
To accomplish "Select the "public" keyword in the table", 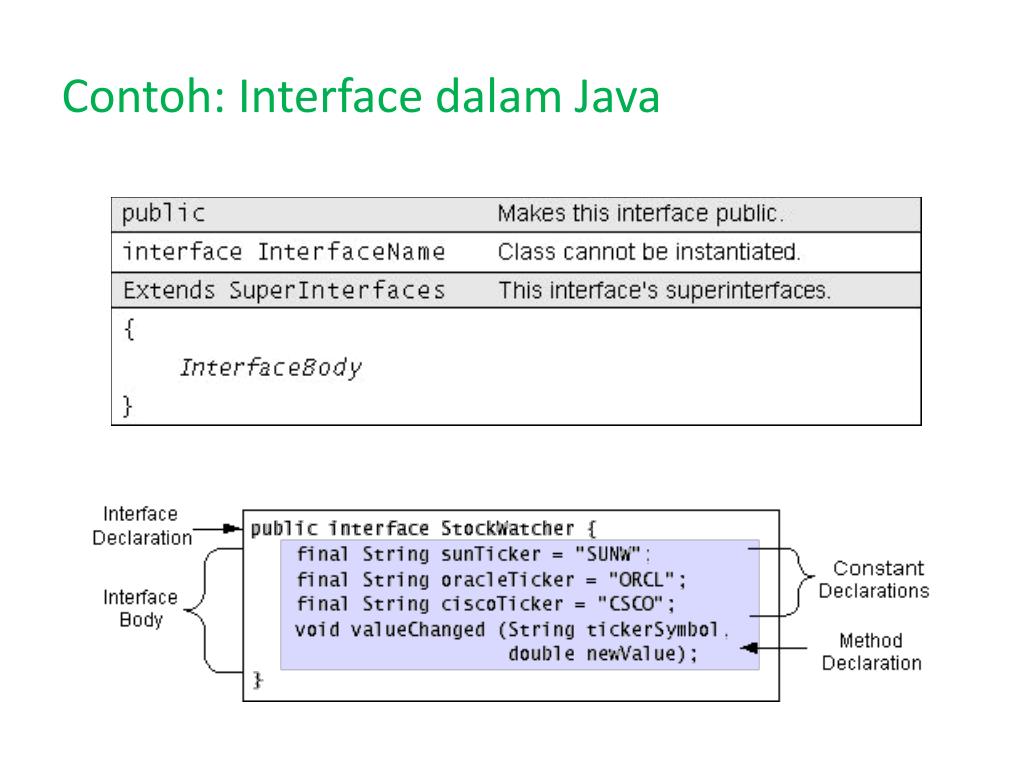I will click(x=163, y=214).
